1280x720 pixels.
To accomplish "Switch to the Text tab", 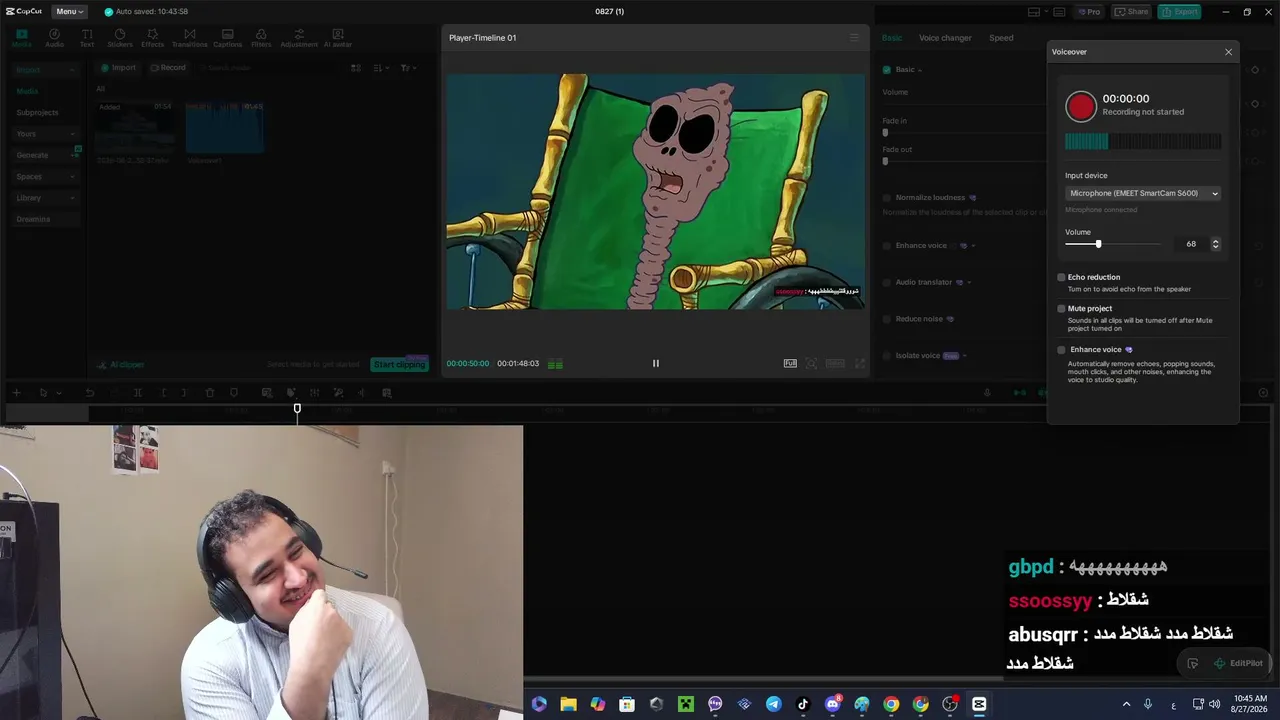I will [x=87, y=38].
